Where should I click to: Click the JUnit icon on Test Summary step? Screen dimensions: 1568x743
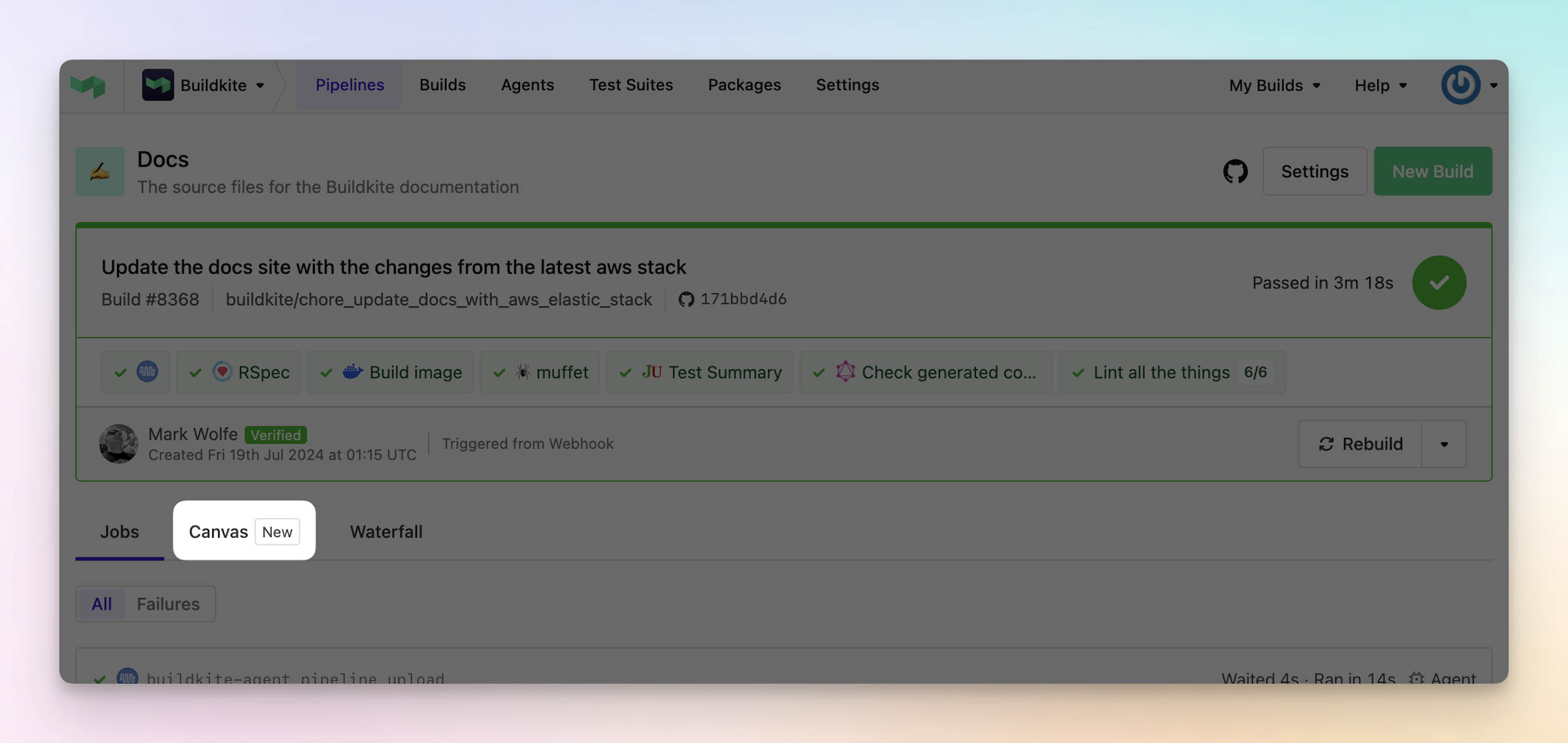pyautogui.click(x=653, y=372)
